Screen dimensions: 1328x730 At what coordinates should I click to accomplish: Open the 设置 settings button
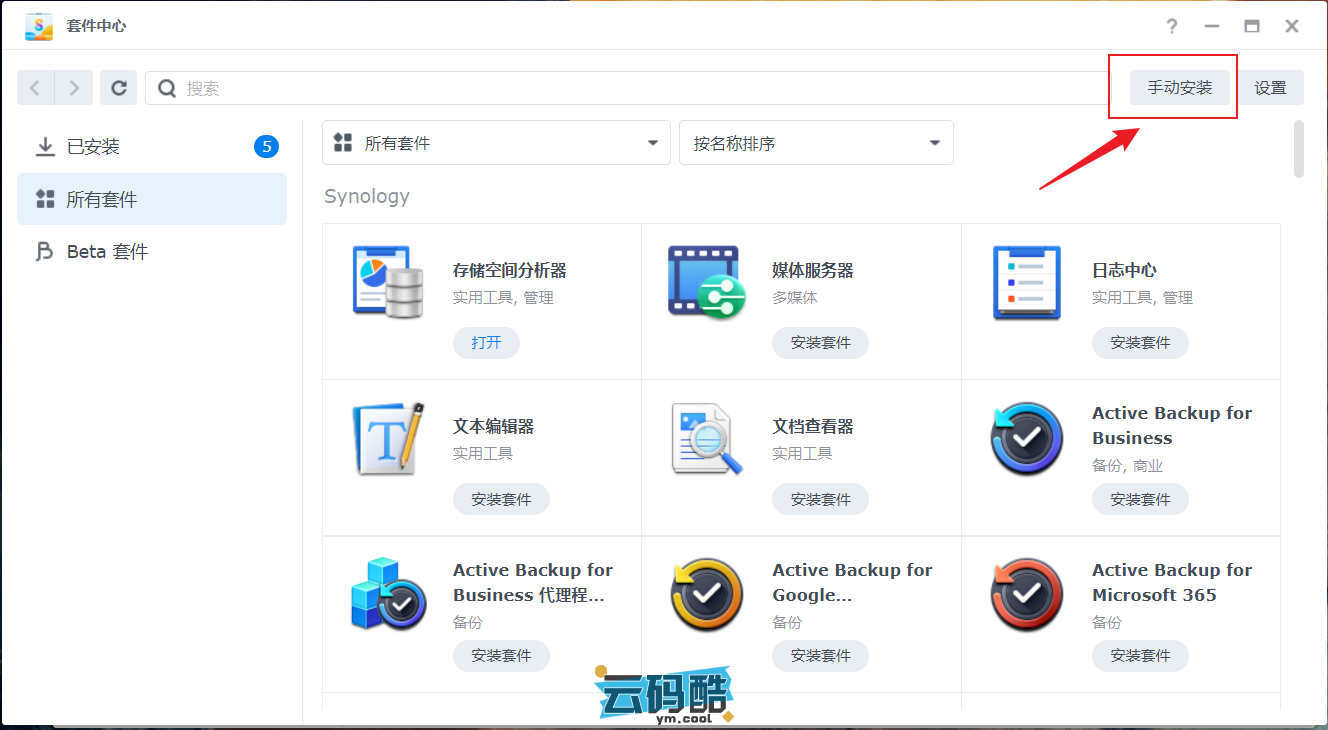click(1270, 88)
